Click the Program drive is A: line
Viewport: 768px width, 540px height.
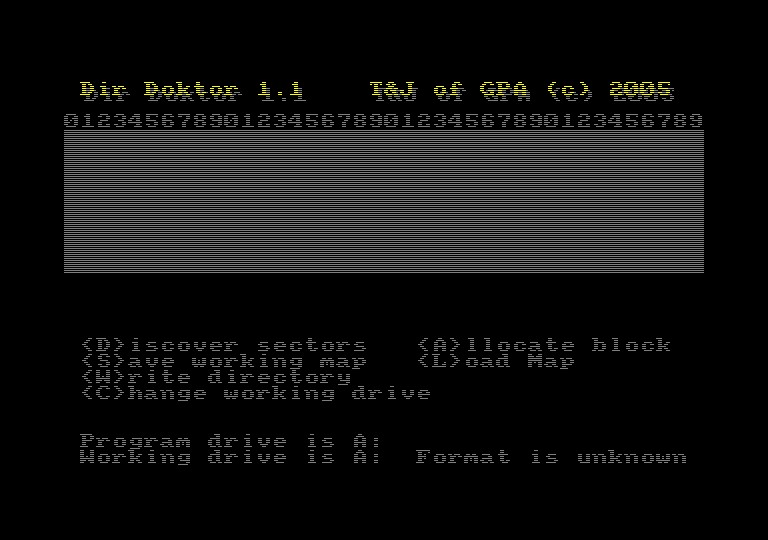pos(230,442)
